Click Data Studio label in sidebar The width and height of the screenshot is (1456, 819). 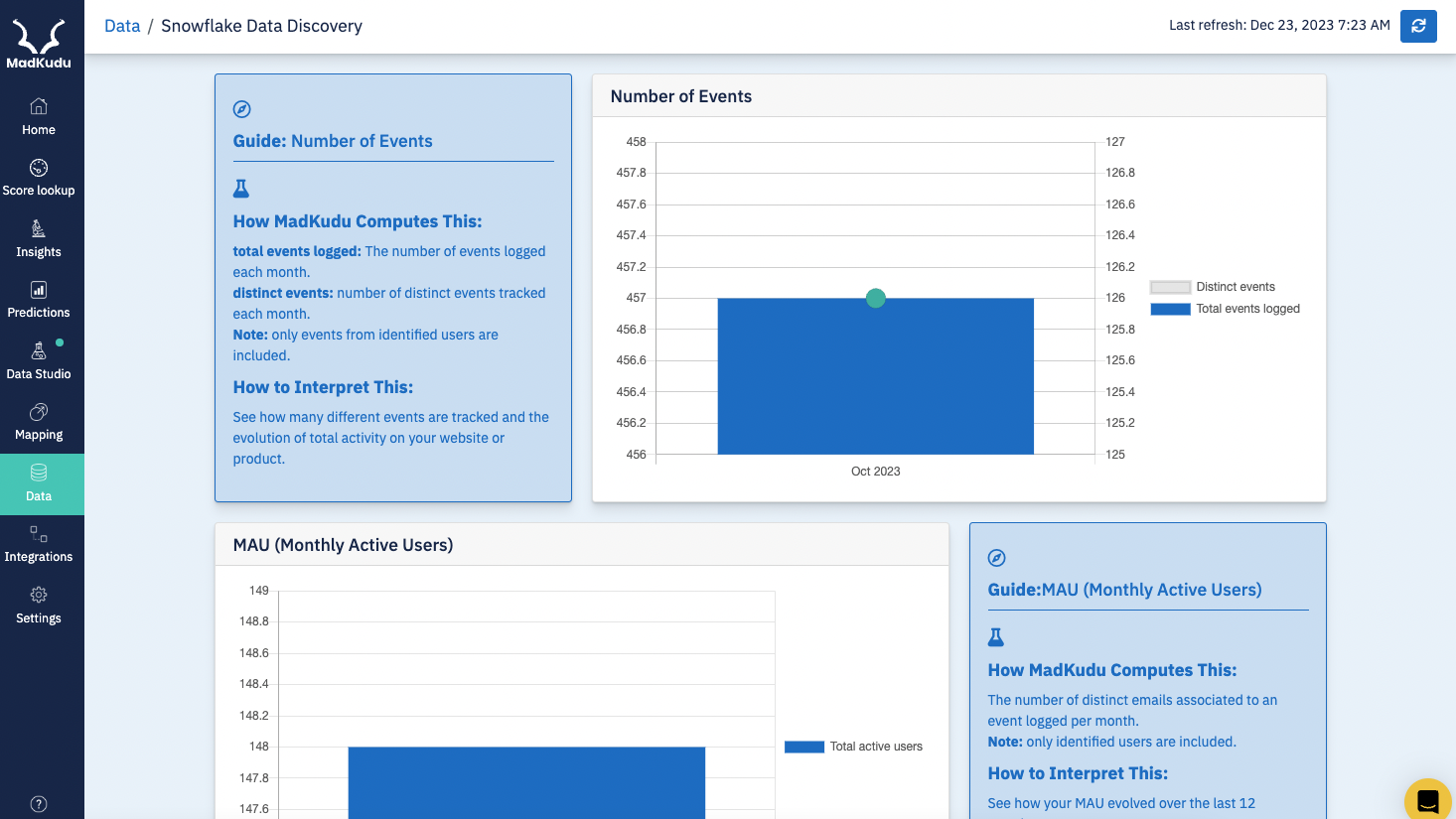(x=39, y=374)
